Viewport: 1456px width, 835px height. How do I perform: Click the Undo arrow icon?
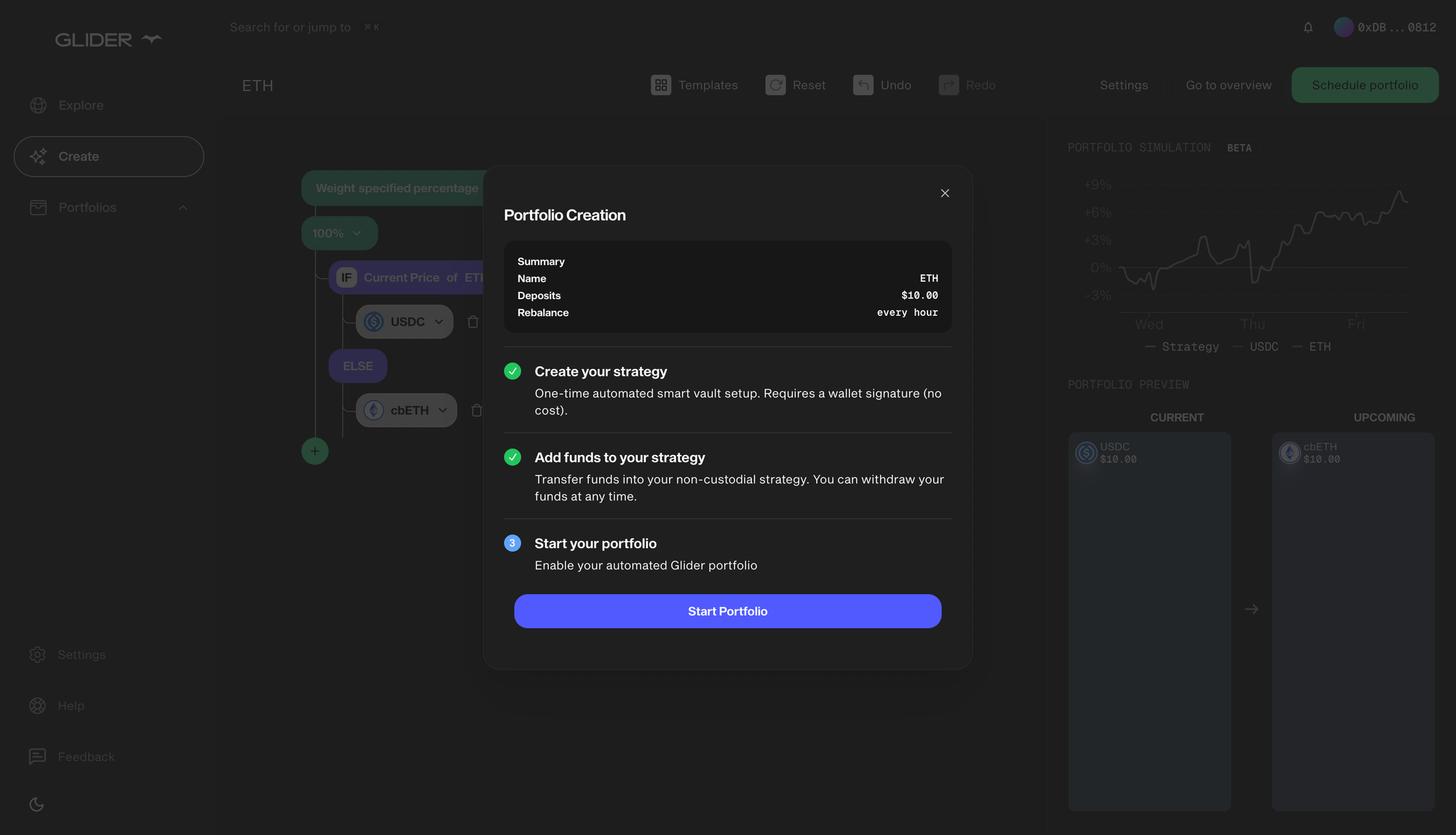tap(863, 85)
